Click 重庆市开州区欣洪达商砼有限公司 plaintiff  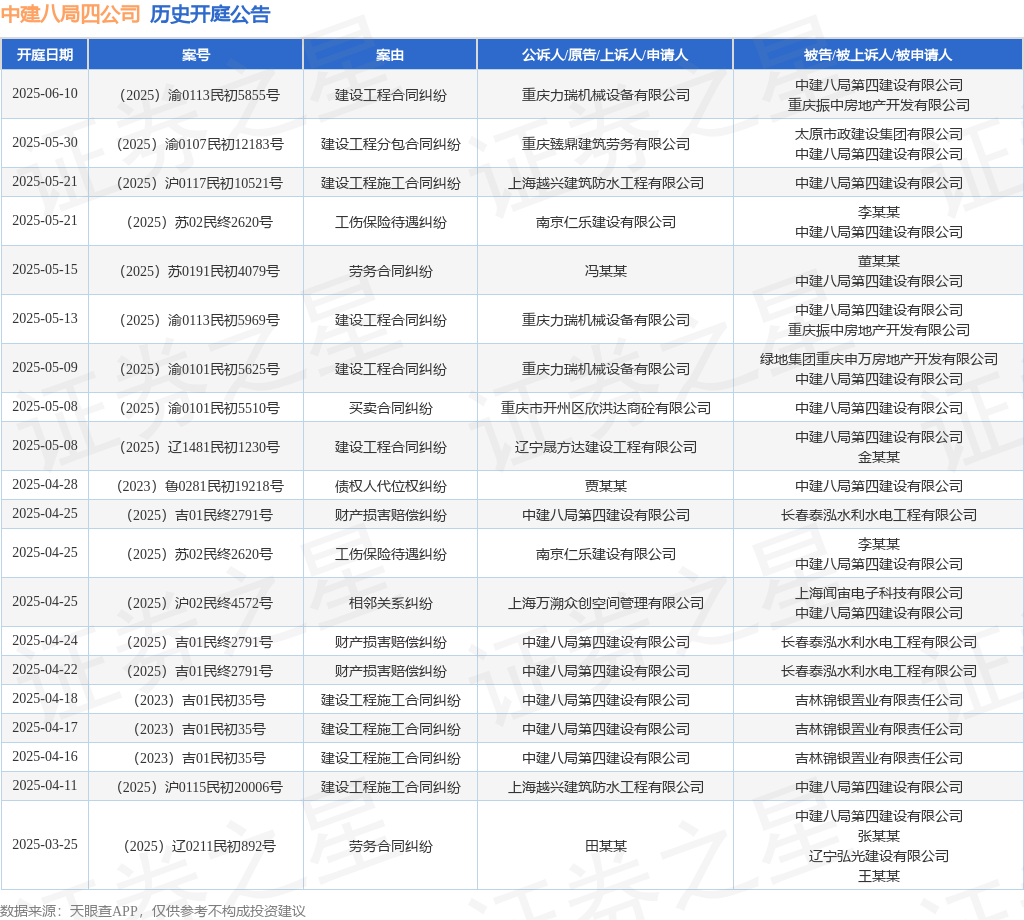coord(605,408)
